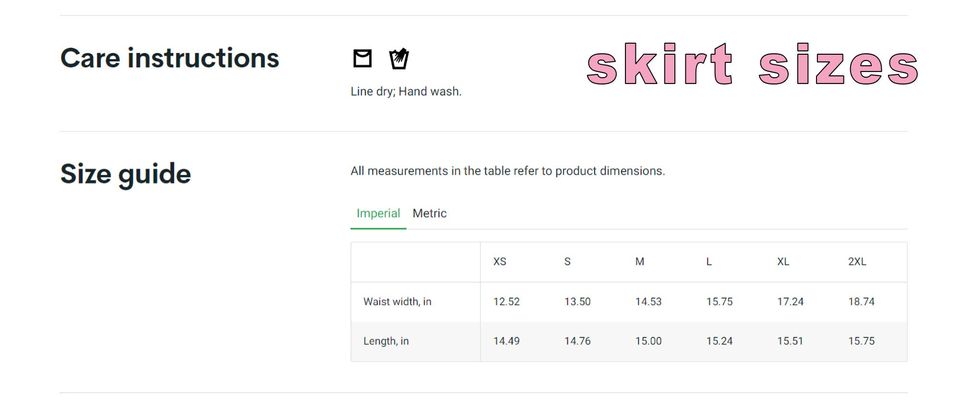This screenshot has height=409, width=960.
Task: Click the 2XL waist value 18.74
Action: point(861,301)
